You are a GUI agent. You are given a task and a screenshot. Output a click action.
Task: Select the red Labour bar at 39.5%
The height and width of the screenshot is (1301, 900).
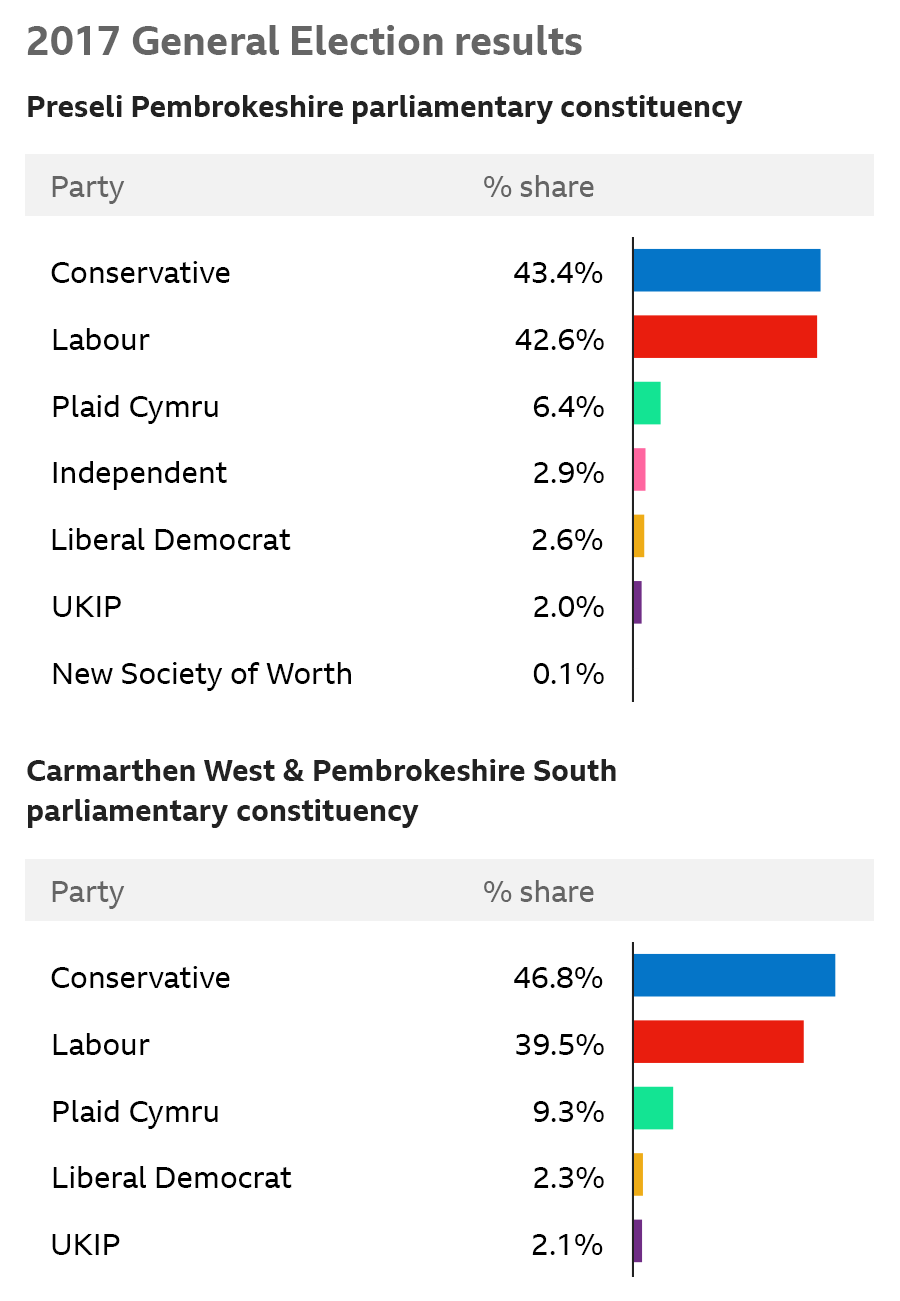(x=719, y=1042)
